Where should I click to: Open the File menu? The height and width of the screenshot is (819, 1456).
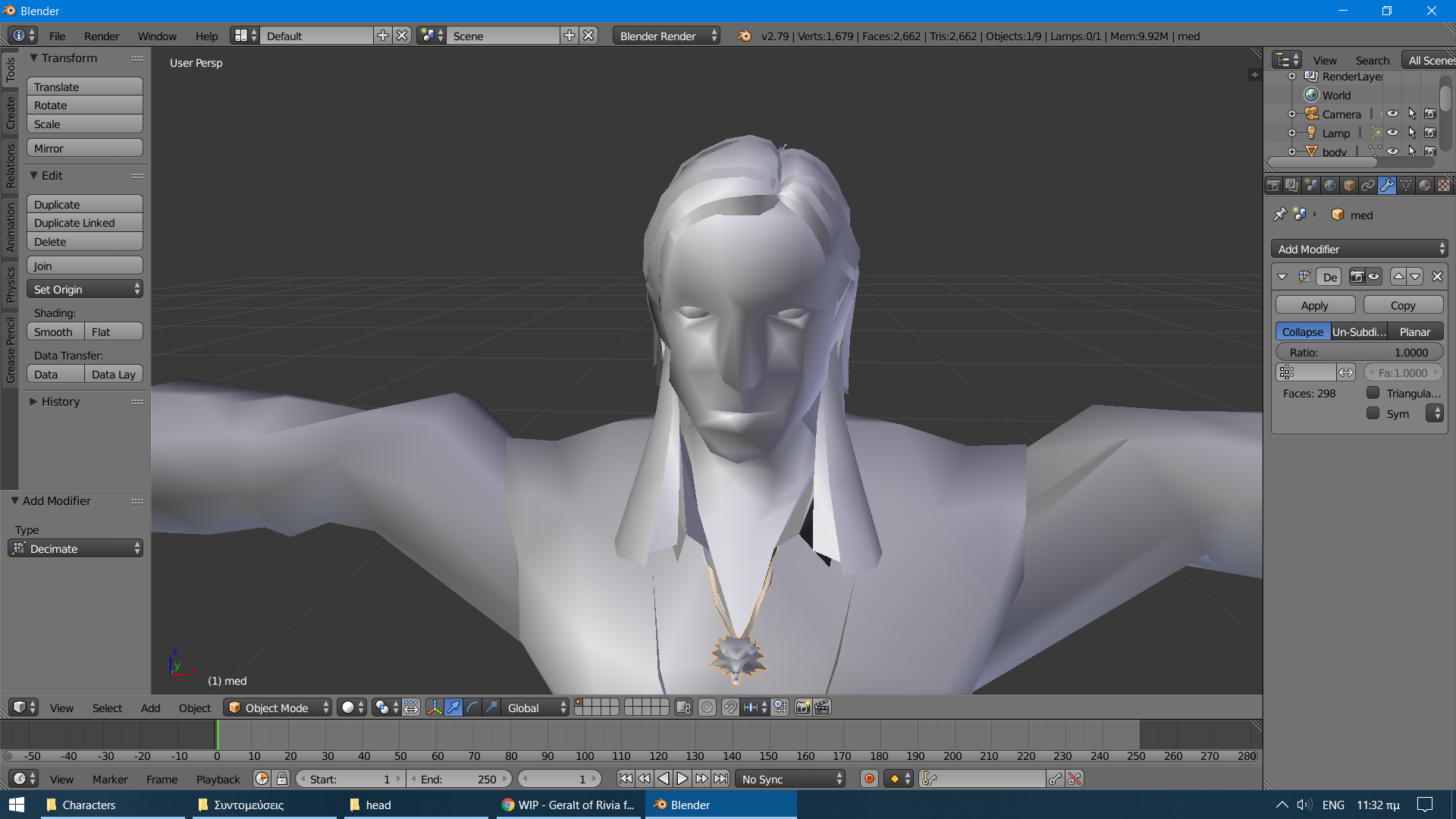(57, 36)
